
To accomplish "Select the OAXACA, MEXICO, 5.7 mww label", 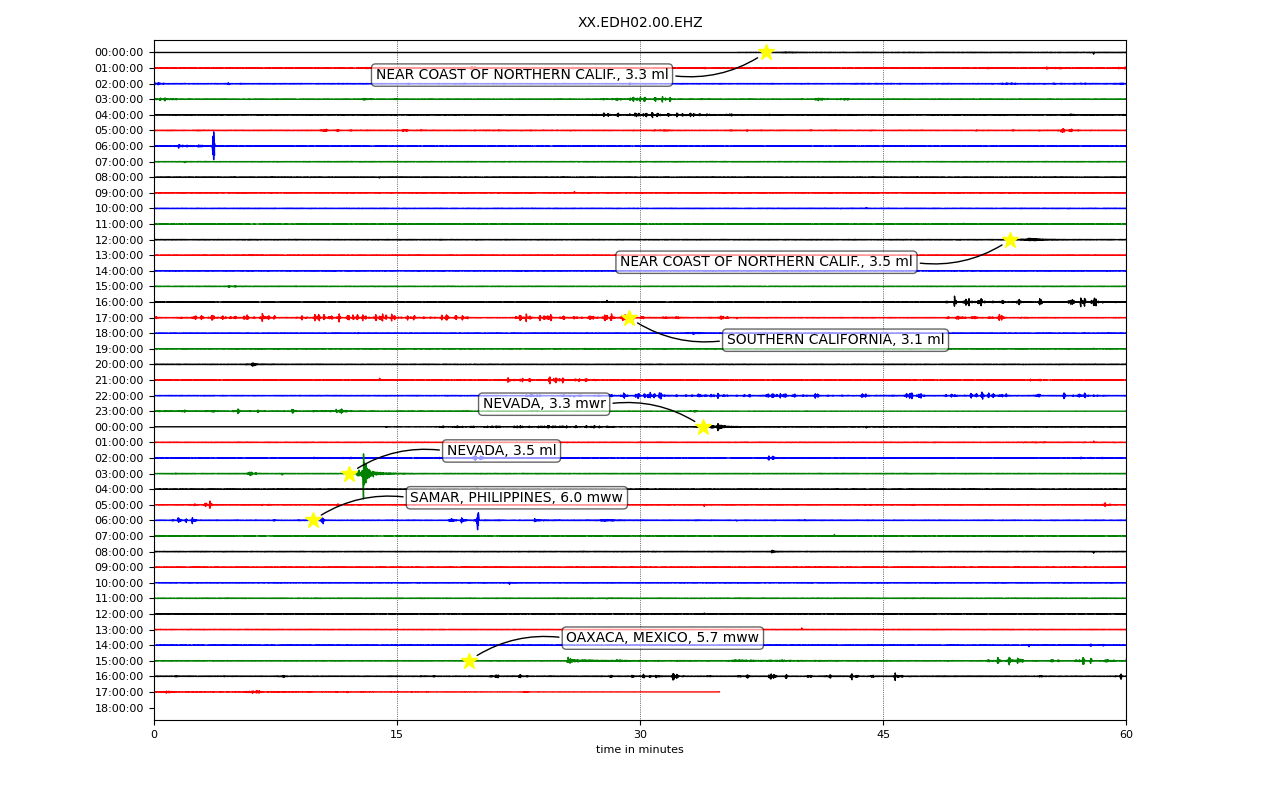I will [662, 638].
